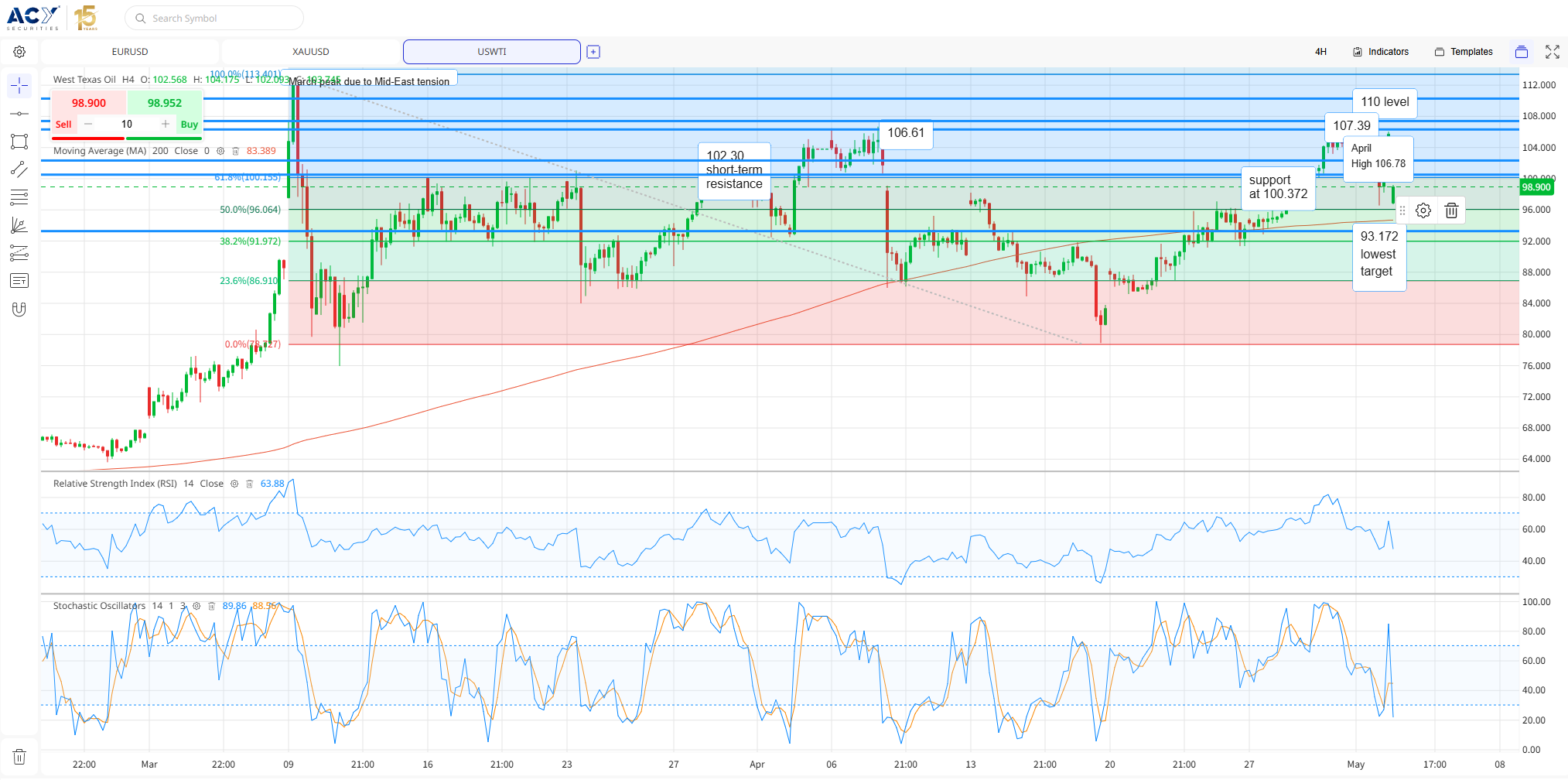Open chart settings gear above the drawing toolbar

tap(19, 52)
